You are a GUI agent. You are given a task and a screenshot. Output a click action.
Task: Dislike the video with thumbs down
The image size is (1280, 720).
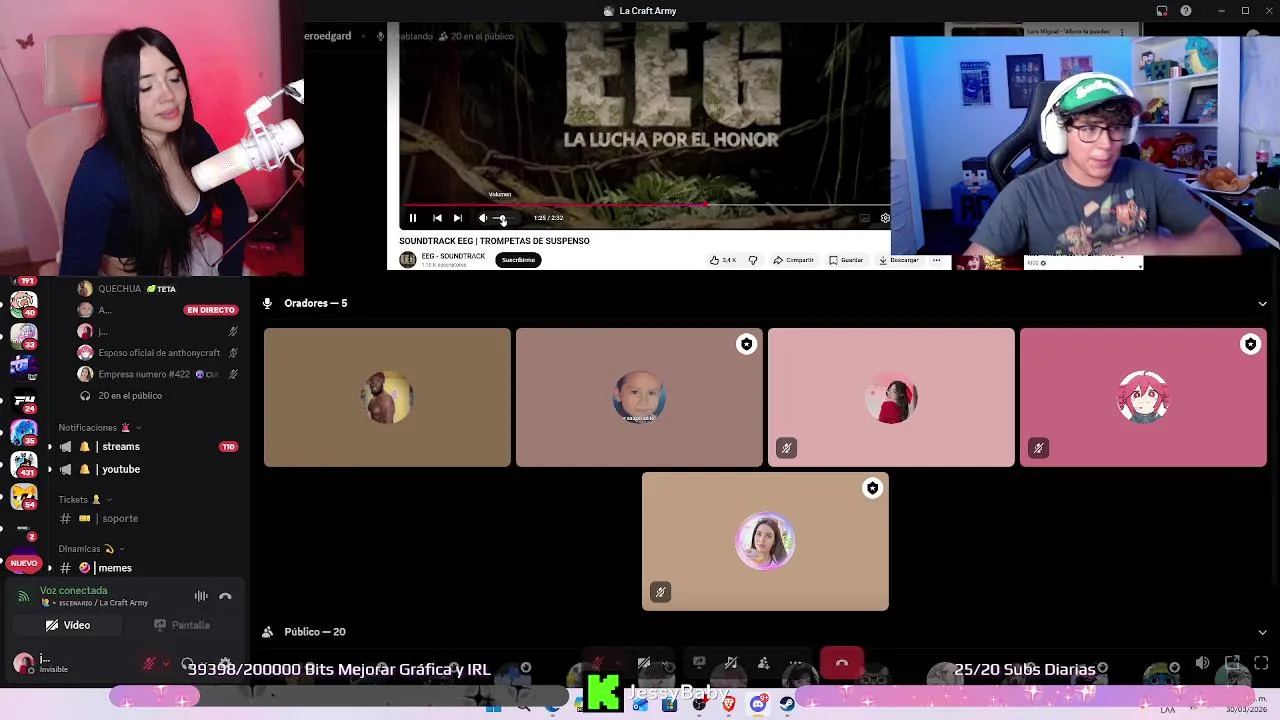click(753, 260)
